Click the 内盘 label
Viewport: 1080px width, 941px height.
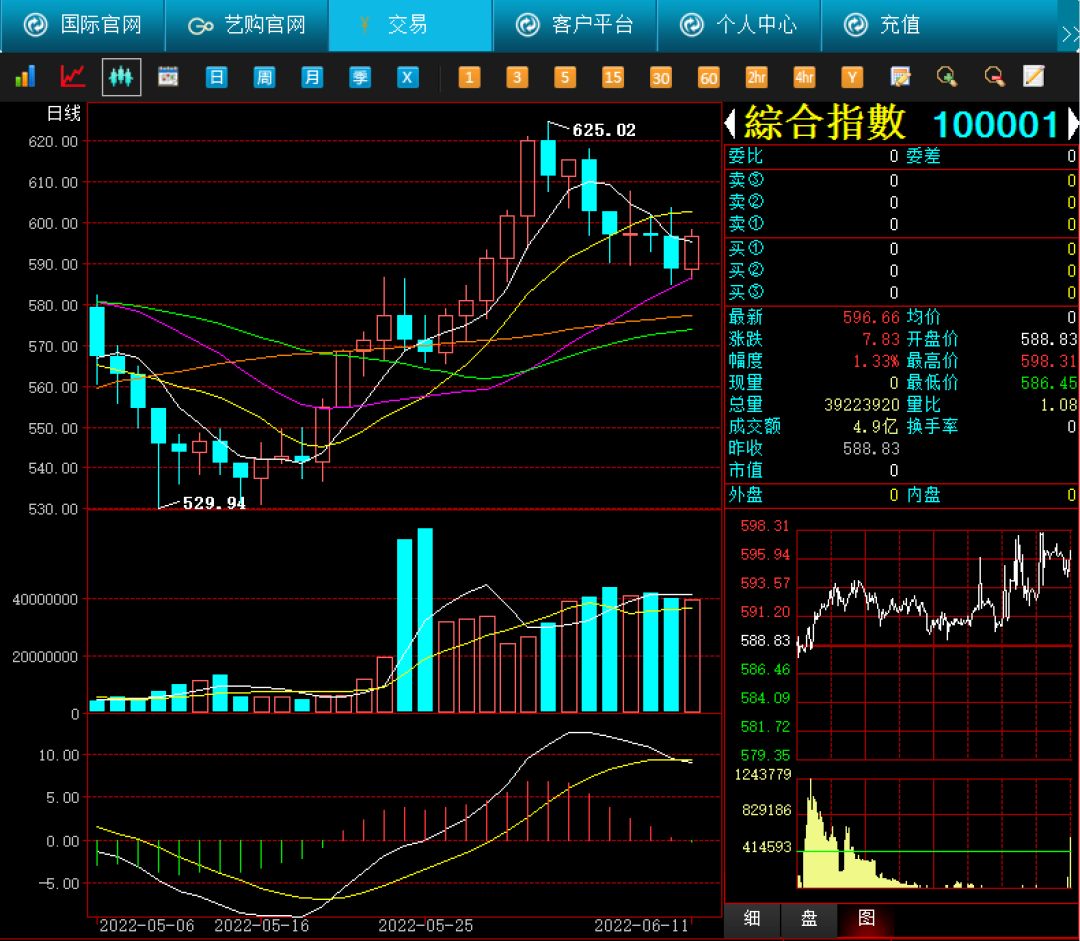coord(924,495)
